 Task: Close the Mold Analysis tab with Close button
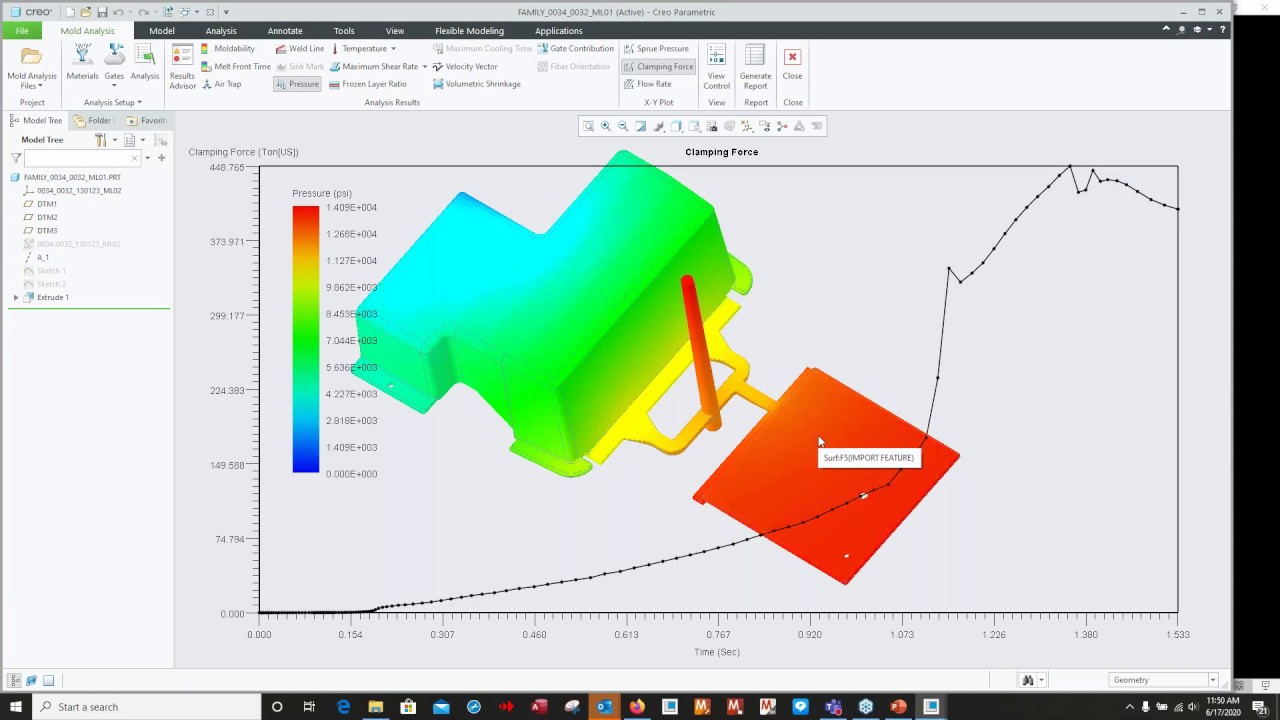792,63
